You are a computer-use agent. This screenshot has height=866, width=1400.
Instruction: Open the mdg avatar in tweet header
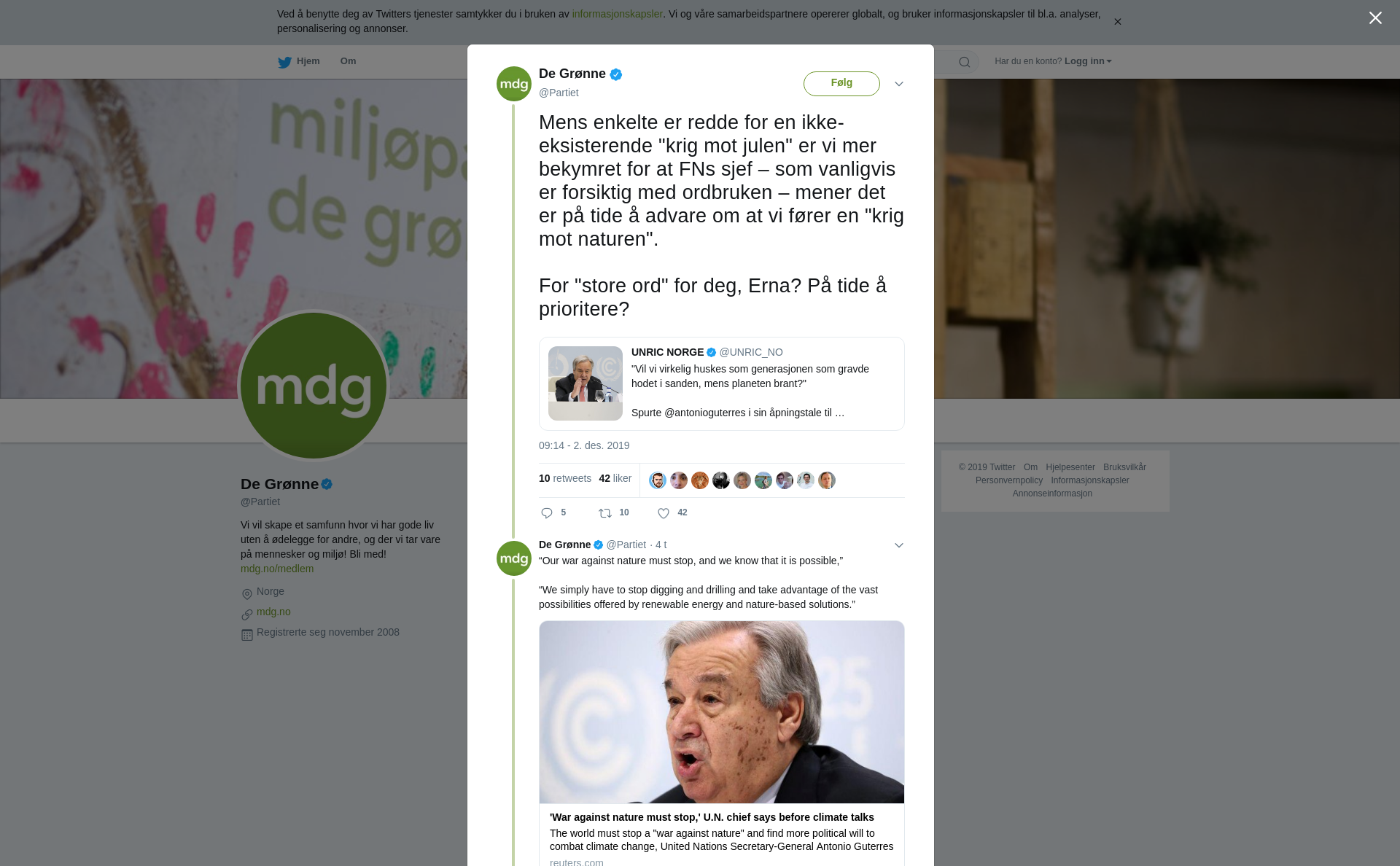[x=514, y=84]
